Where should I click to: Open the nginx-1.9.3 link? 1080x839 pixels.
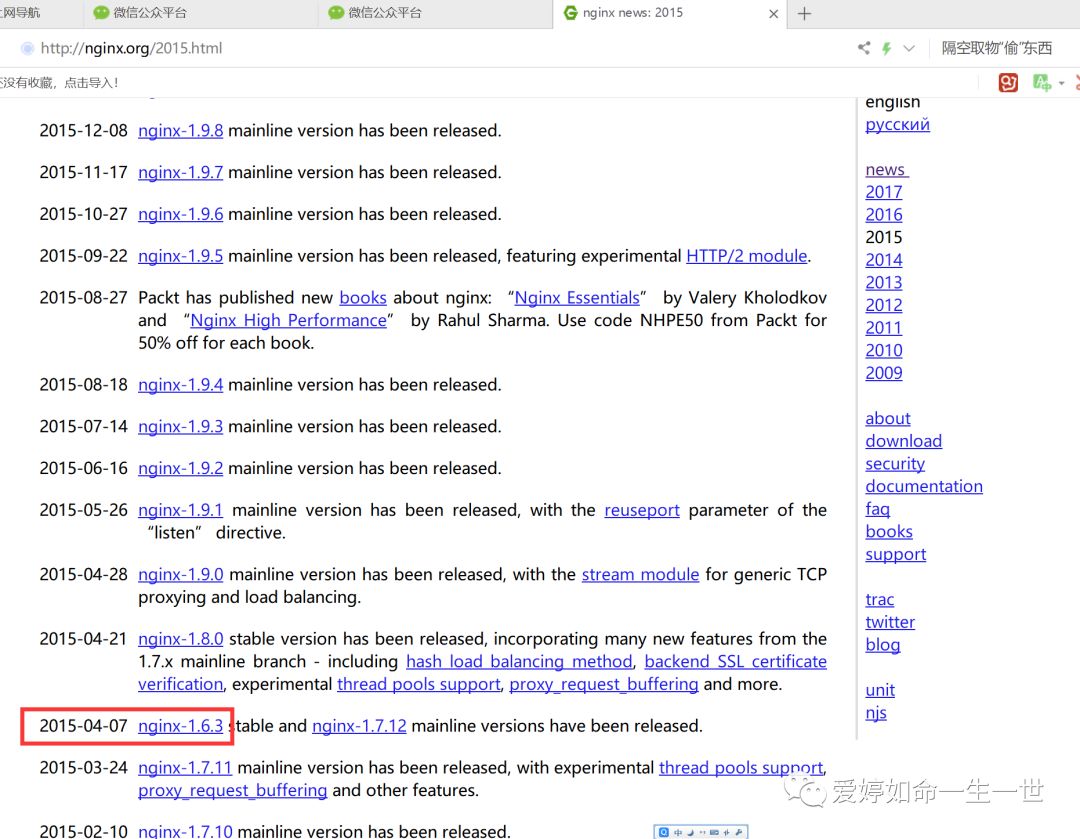point(180,426)
